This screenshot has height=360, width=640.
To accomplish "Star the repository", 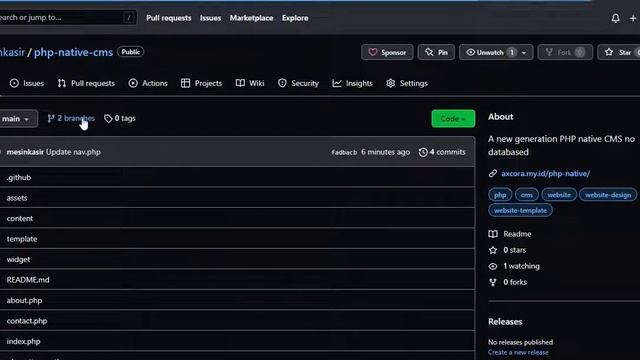I will [619, 52].
